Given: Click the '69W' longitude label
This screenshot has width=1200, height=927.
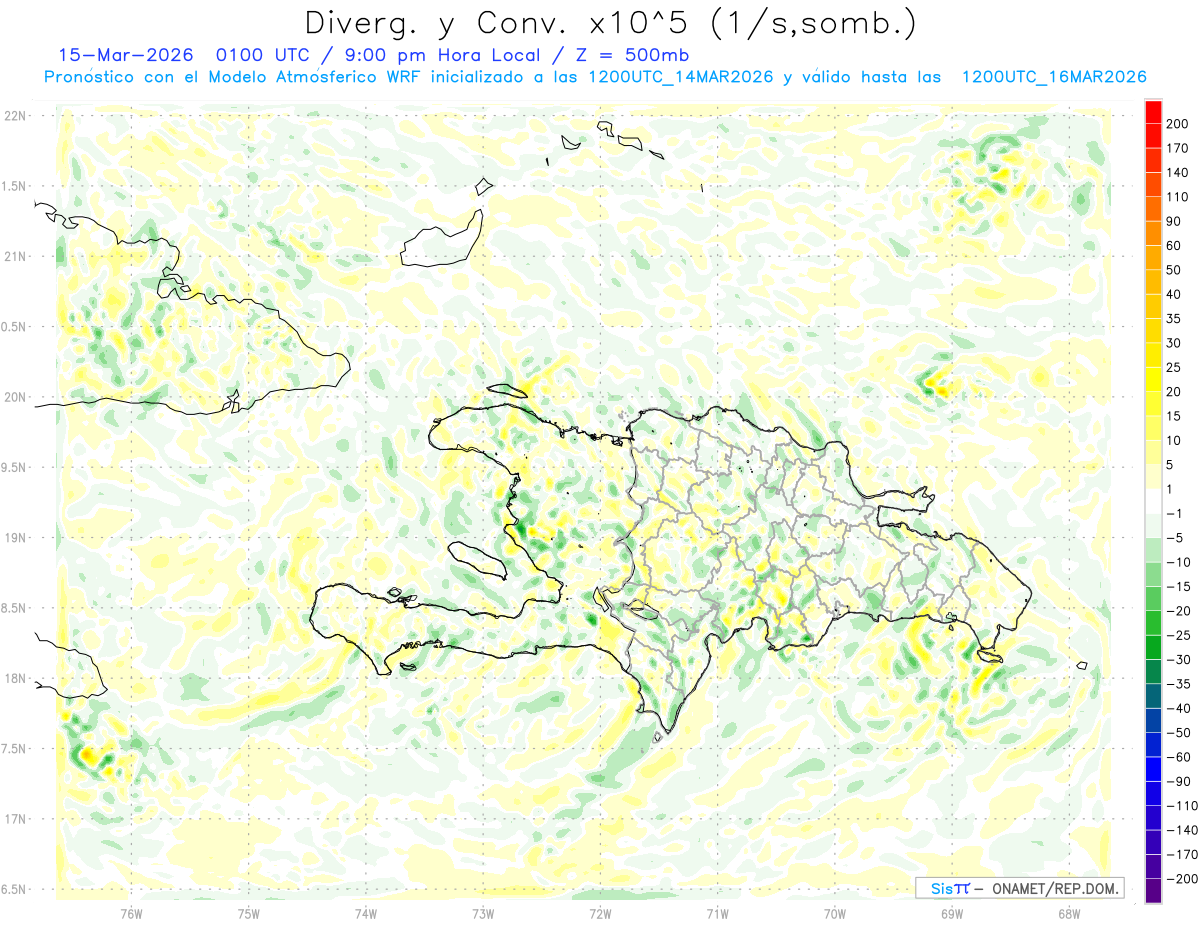Looking at the screenshot, I should coord(952,913).
